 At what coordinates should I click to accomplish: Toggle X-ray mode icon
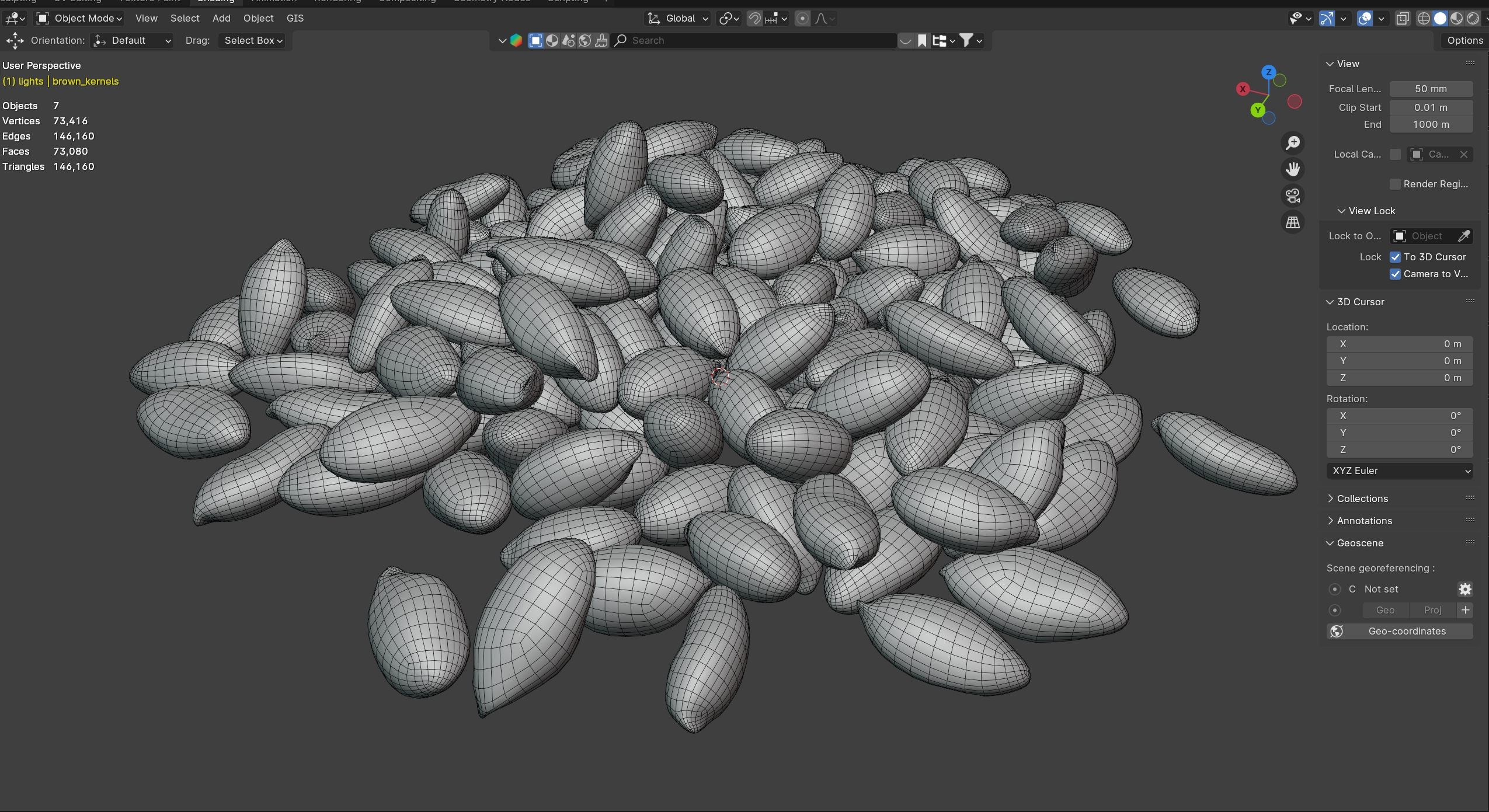pyautogui.click(x=1403, y=19)
